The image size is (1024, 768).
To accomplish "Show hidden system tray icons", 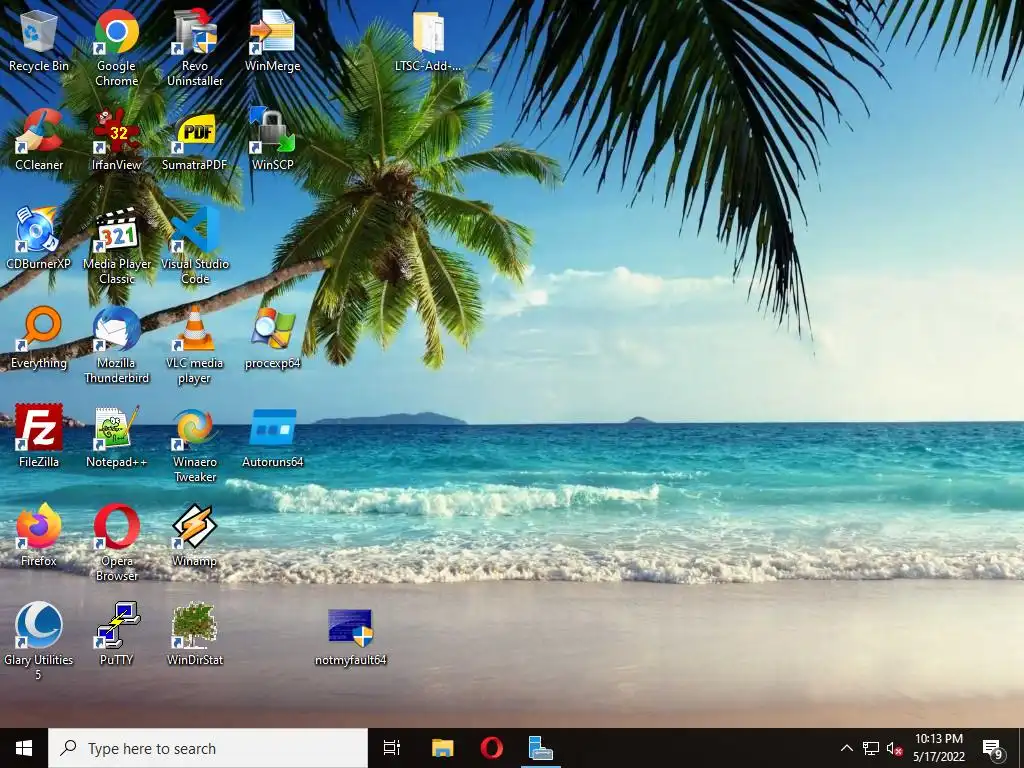I will pos(846,748).
